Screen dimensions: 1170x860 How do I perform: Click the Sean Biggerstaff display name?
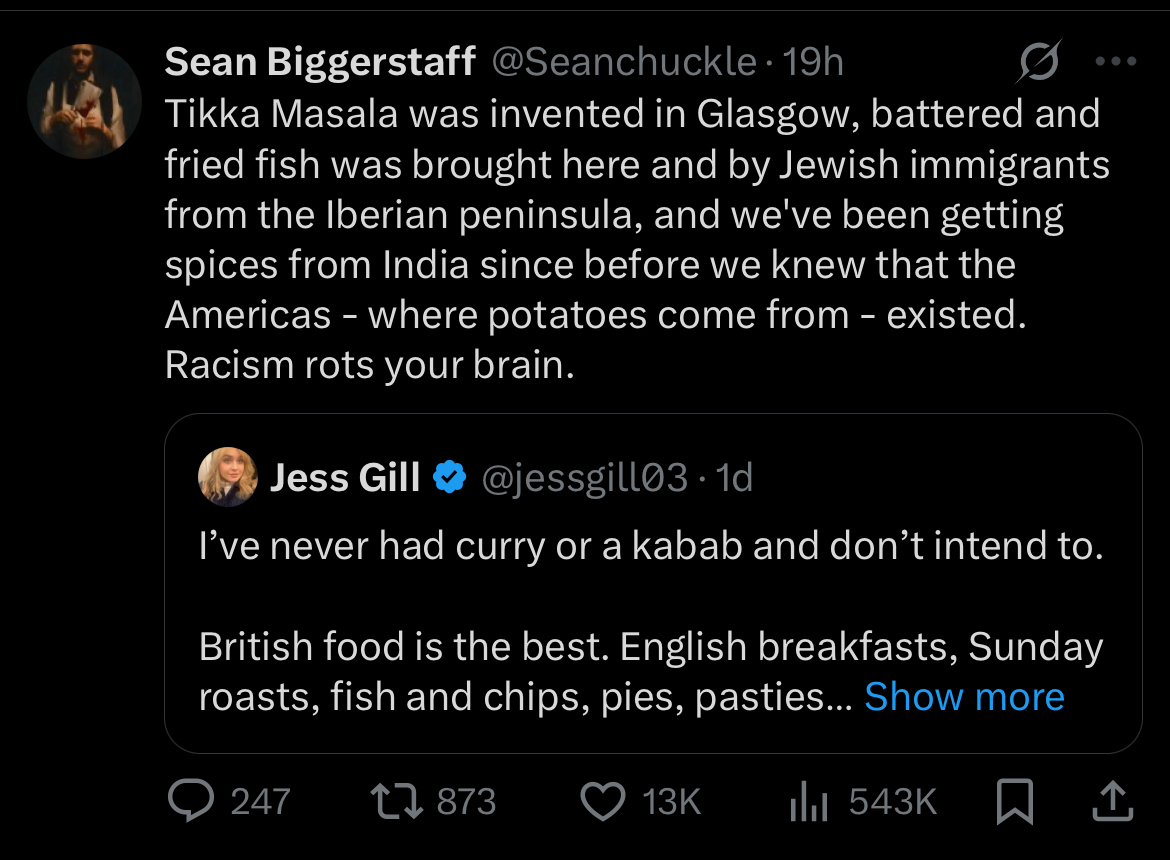click(x=320, y=63)
